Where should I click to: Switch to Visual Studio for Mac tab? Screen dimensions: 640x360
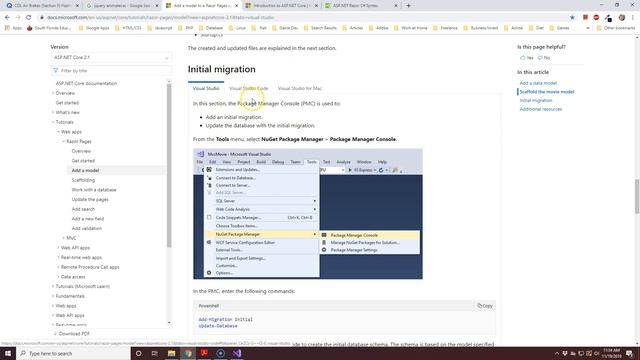[300, 88]
